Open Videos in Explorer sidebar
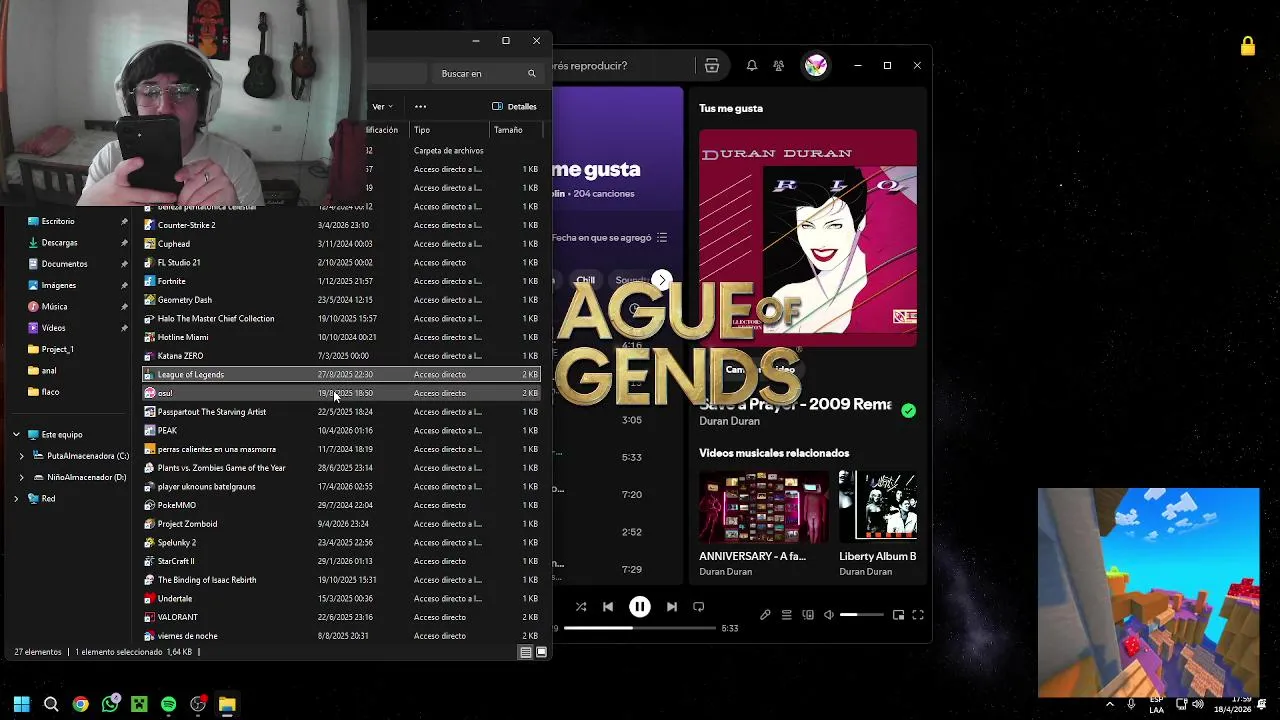This screenshot has width=1280, height=720. click(x=53, y=328)
